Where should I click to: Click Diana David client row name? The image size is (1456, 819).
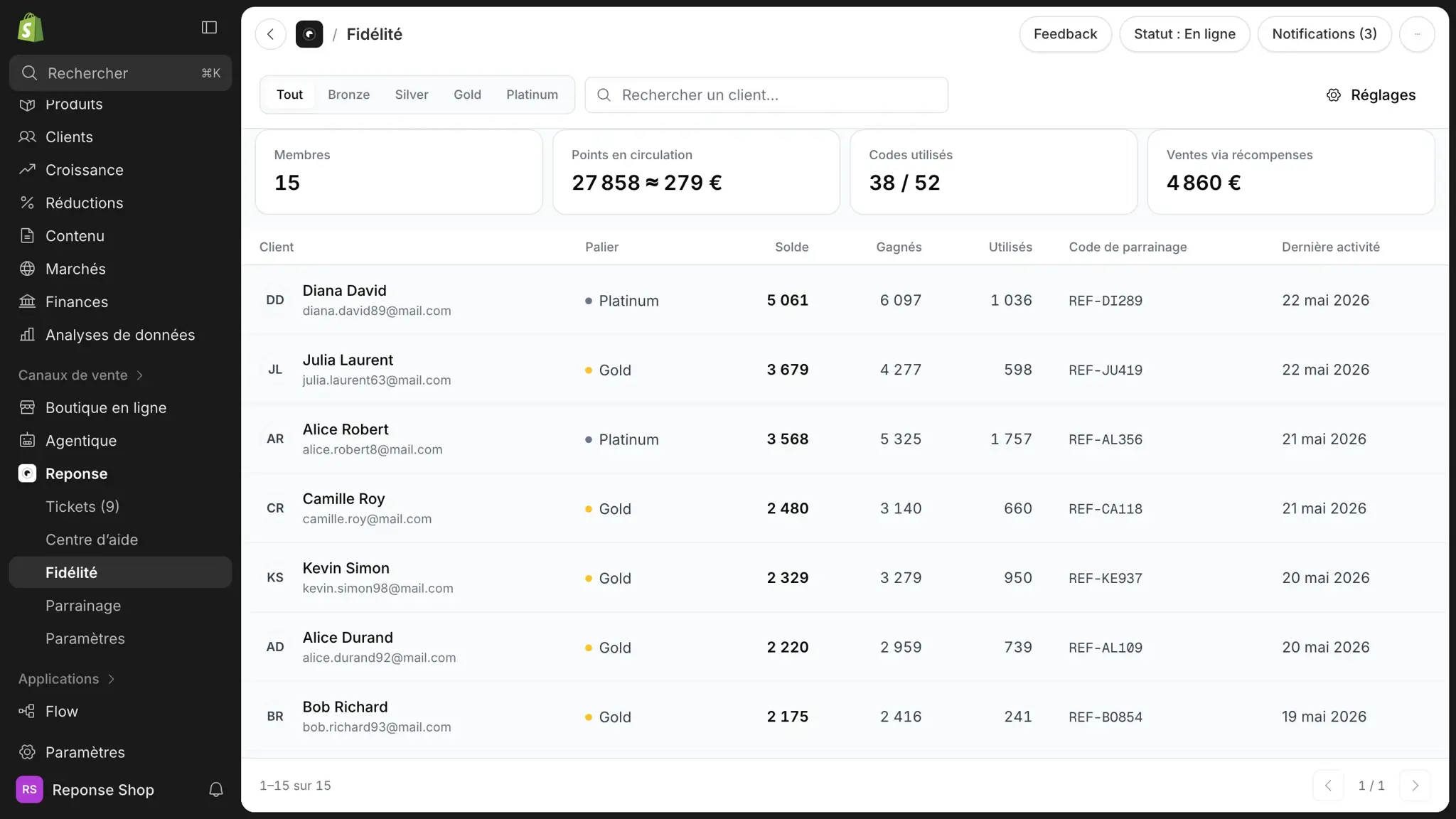[344, 291]
